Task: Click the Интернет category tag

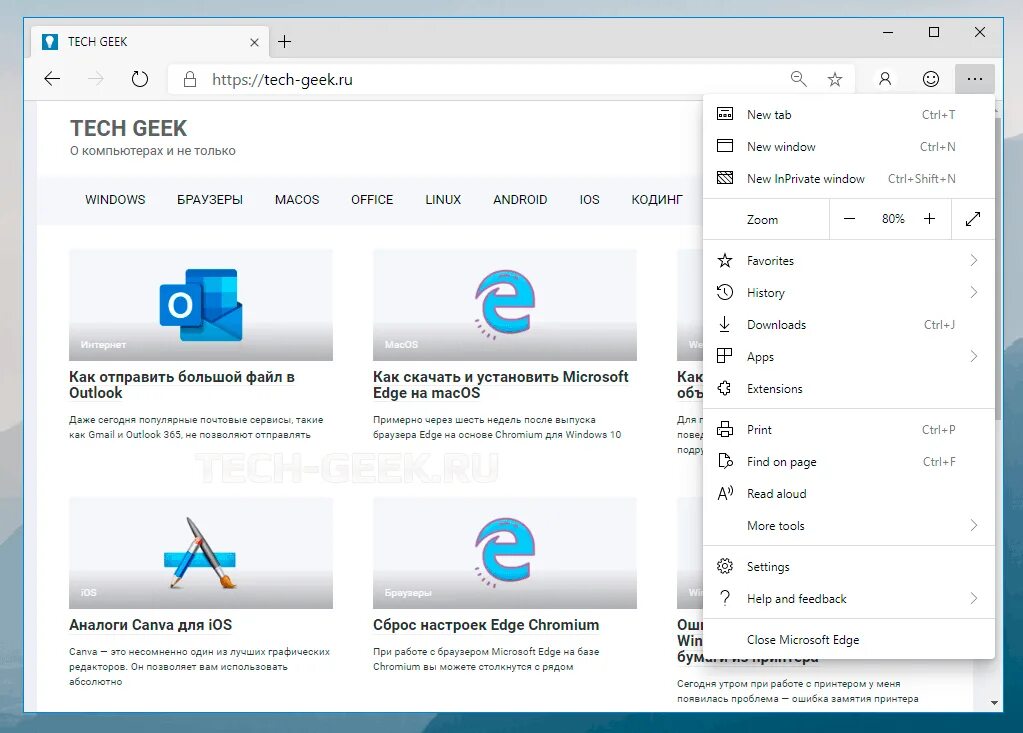Action: tap(103, 344)
